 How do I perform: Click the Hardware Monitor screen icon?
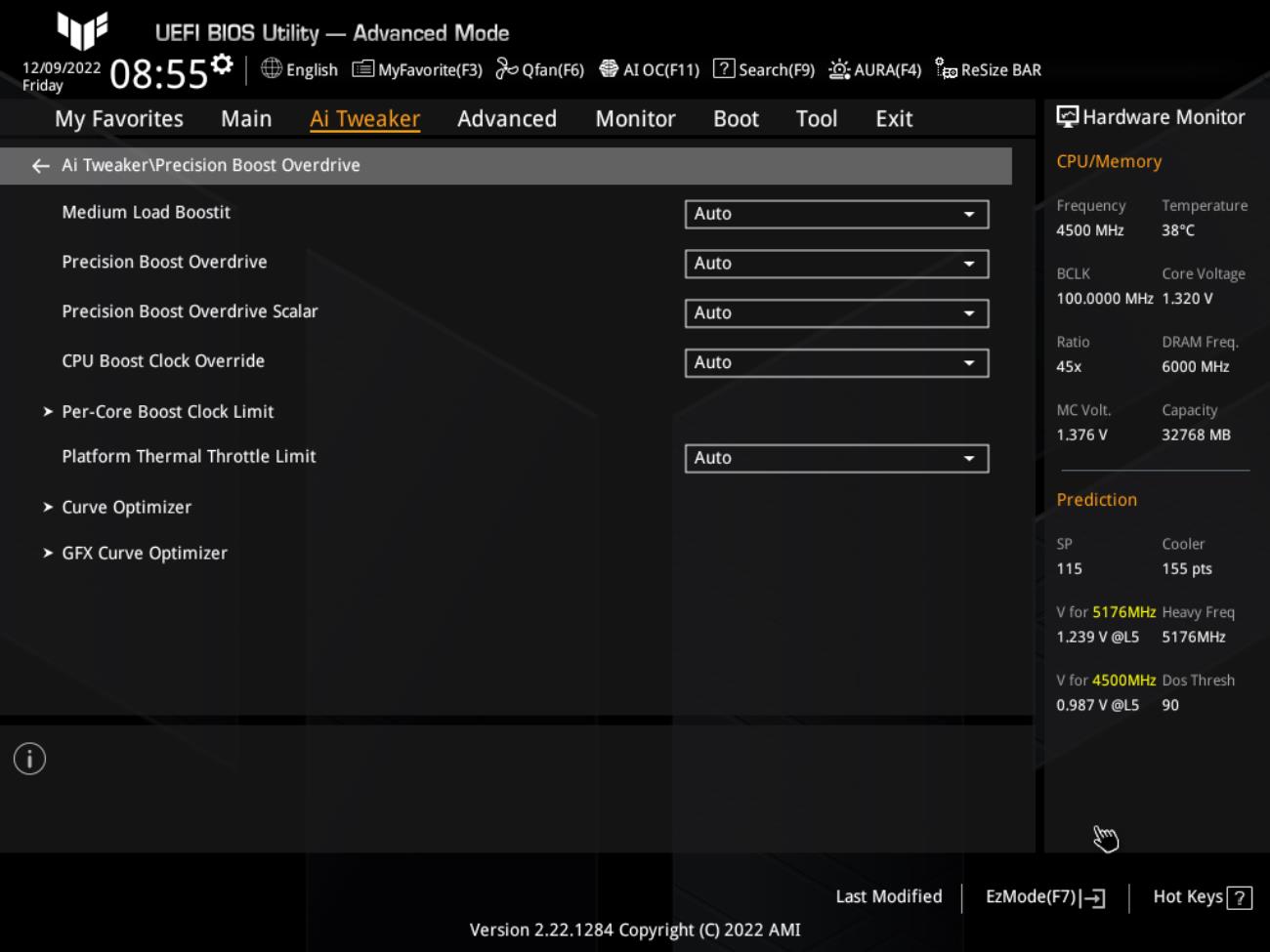pos(1068,117)
